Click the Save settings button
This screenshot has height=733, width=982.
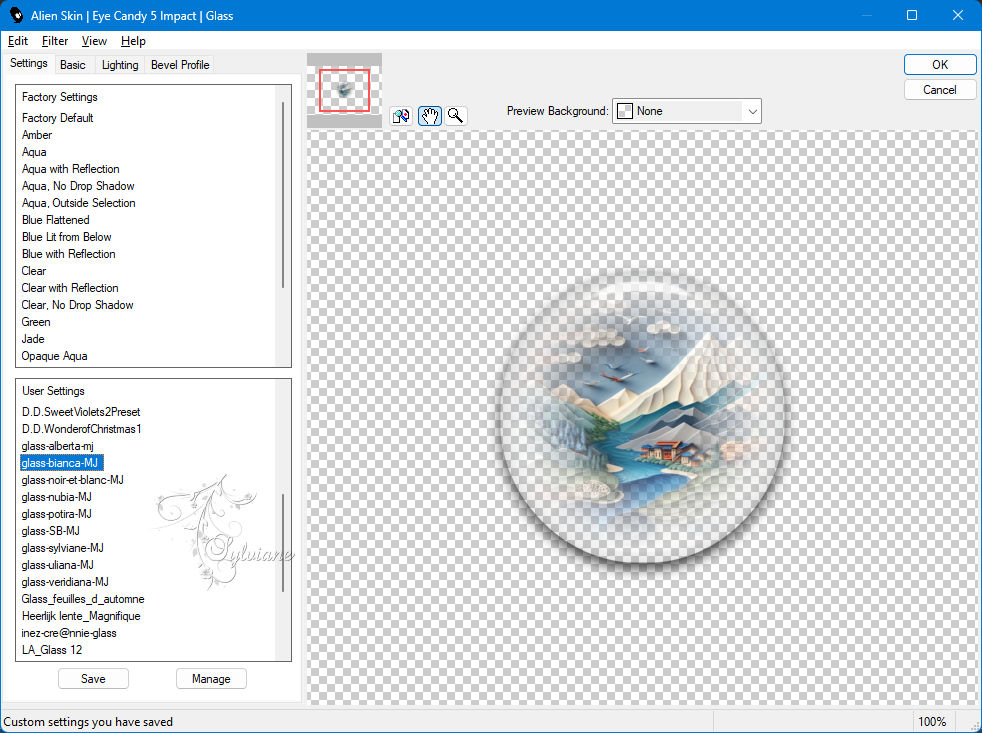93,678
